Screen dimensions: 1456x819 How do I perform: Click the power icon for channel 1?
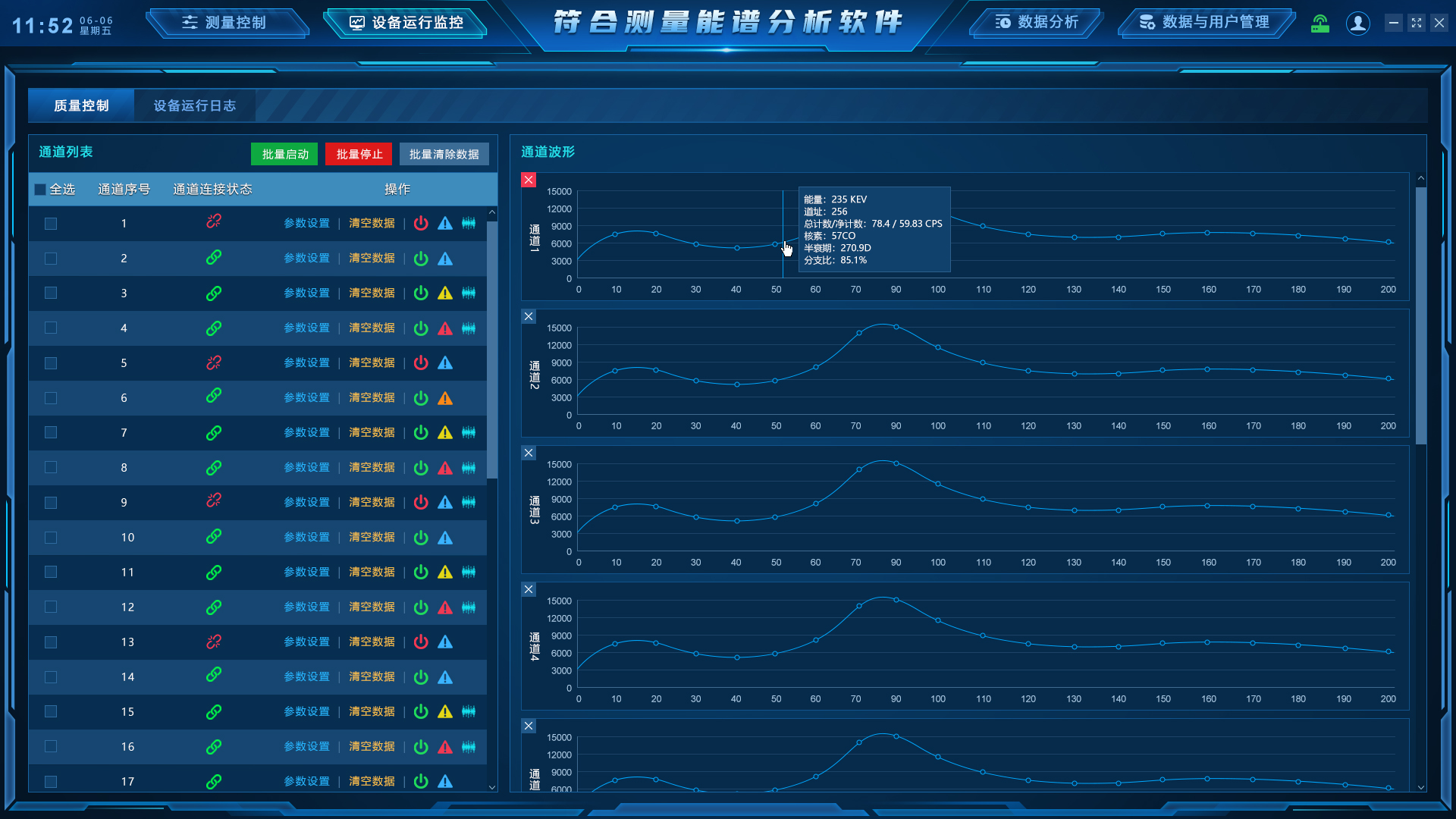coord(421,223)
